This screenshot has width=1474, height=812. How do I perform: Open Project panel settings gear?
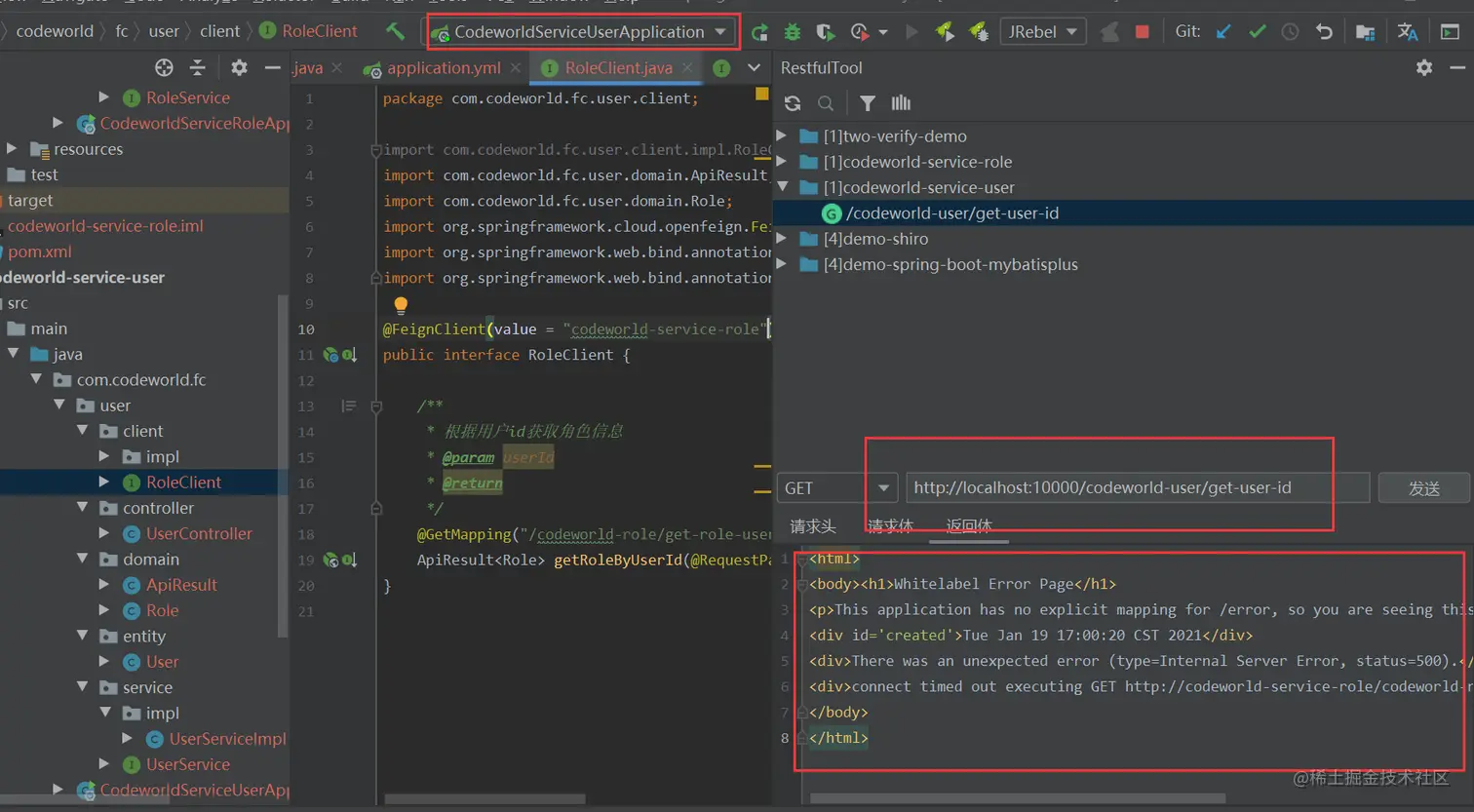[239, 67]
